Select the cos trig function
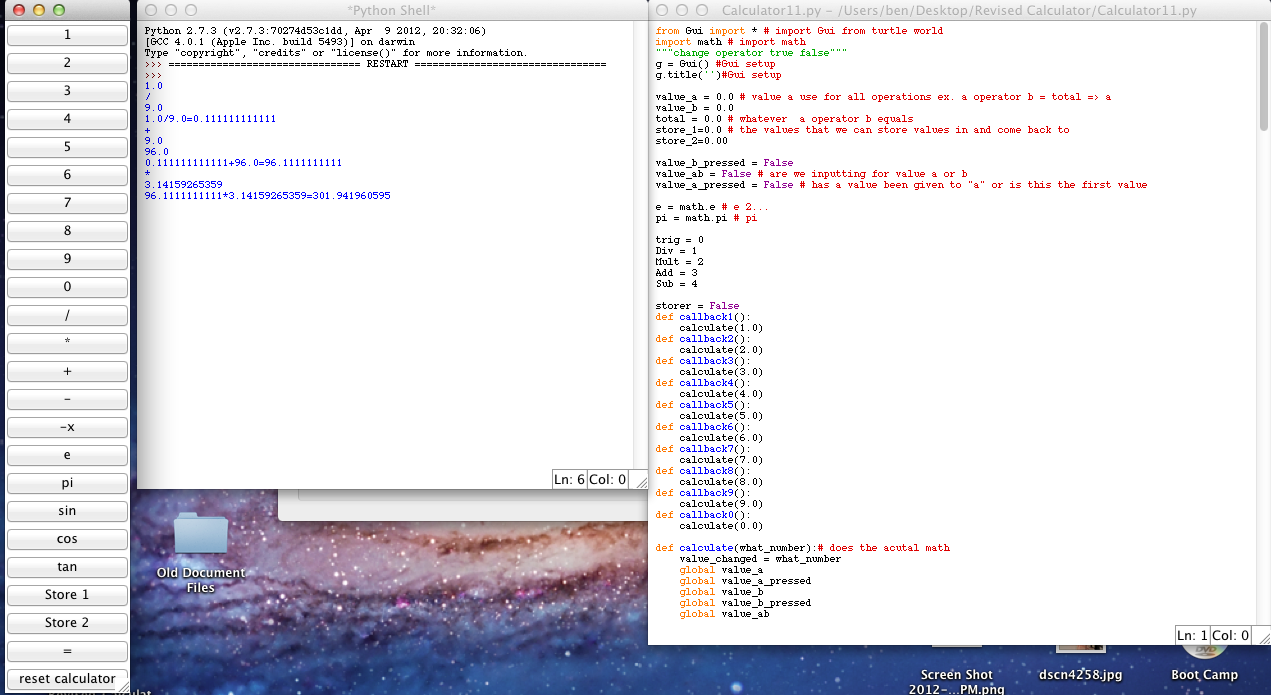This screenshot has height=695, width=1271. pyautogui.click(x=66, y=539)
